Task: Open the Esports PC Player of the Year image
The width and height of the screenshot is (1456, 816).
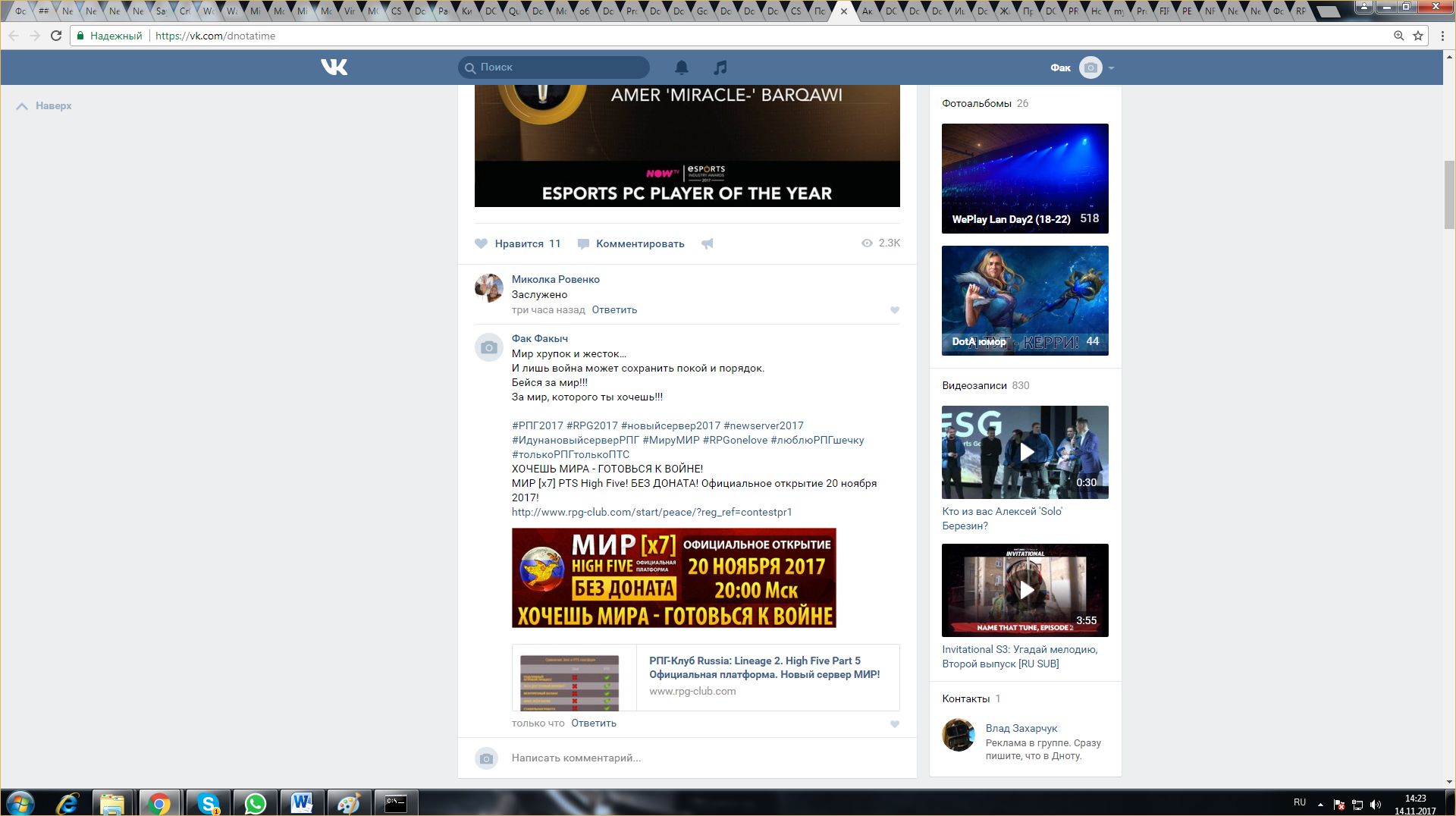Action: (x=687, y=146)
